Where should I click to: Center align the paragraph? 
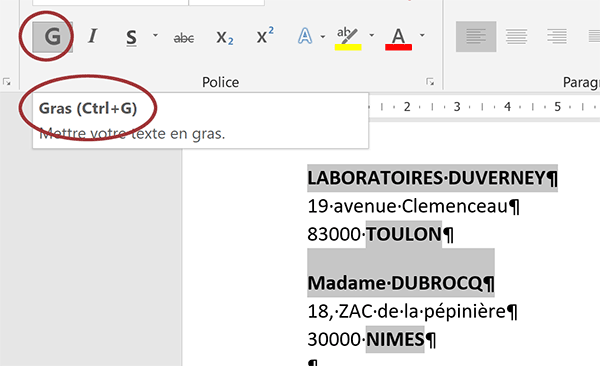[517, 37]
